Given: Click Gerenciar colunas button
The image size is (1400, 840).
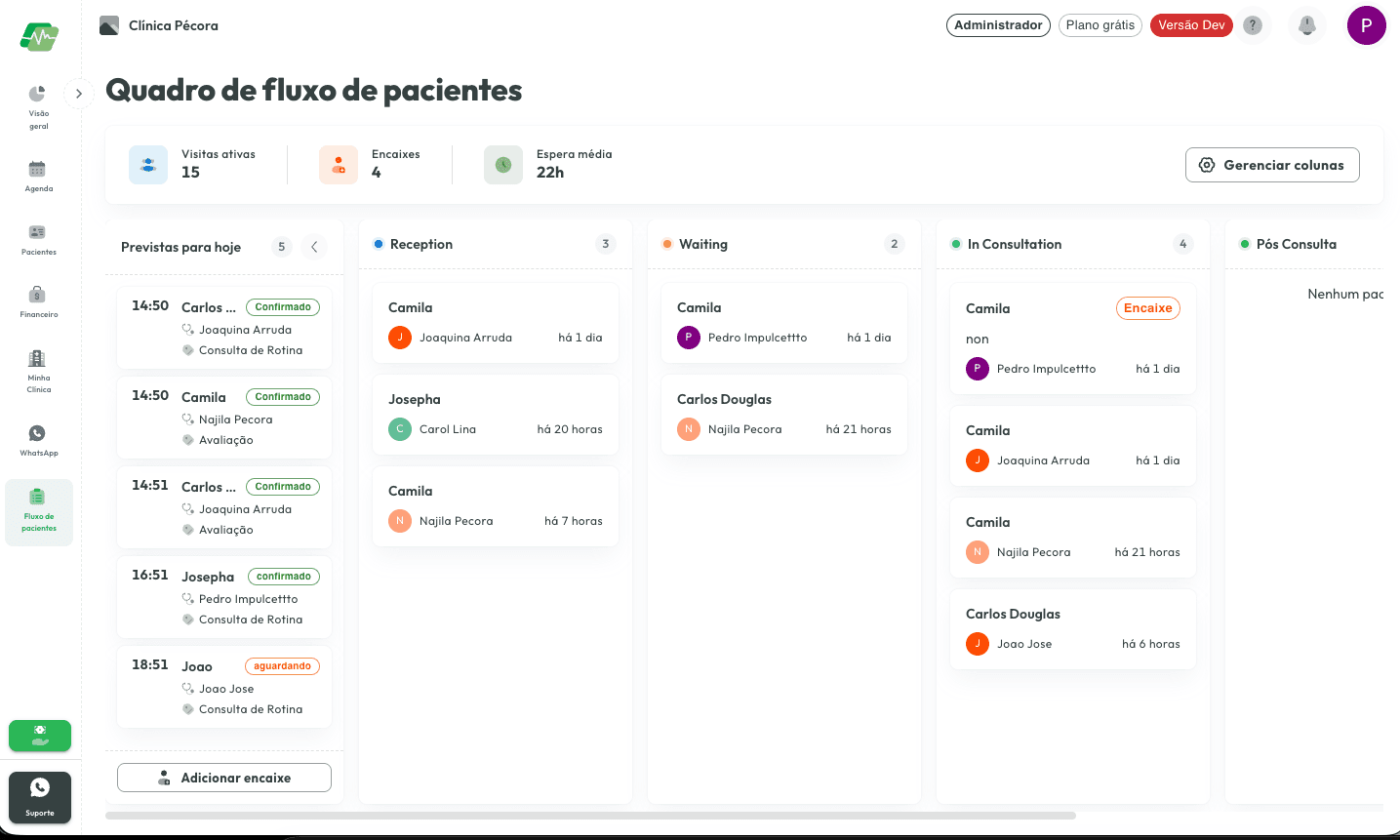Looking at the screenshot, I should (x=1272, y=165).
